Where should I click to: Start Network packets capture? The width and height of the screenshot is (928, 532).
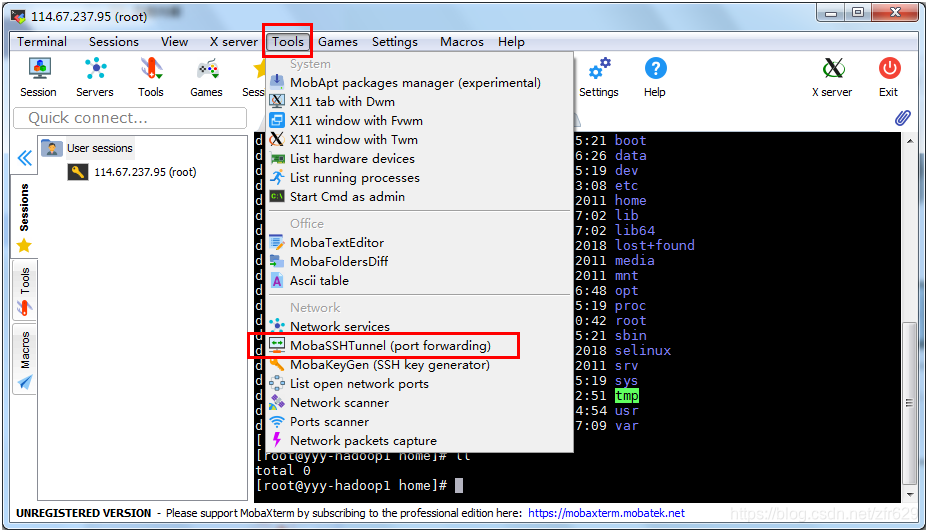pyautogui.click(x=419, y=440)
